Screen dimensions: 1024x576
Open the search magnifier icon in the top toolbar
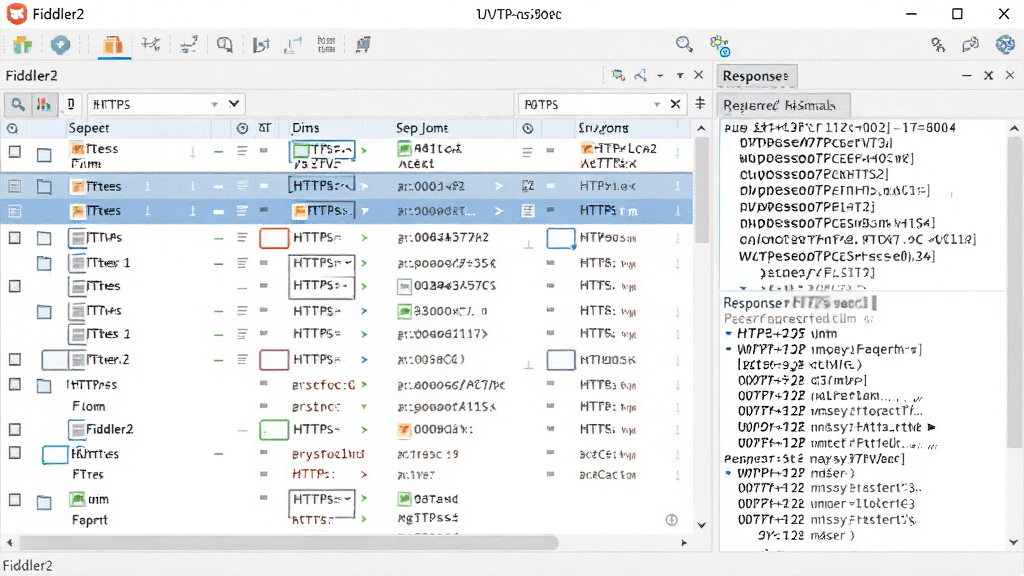[684, 44]
